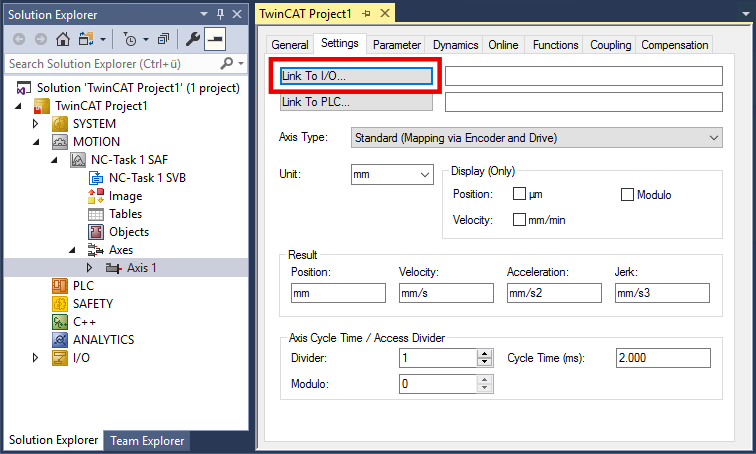Click the Image node icon
This screenshot has width=756, height=454.
point(96,196)
